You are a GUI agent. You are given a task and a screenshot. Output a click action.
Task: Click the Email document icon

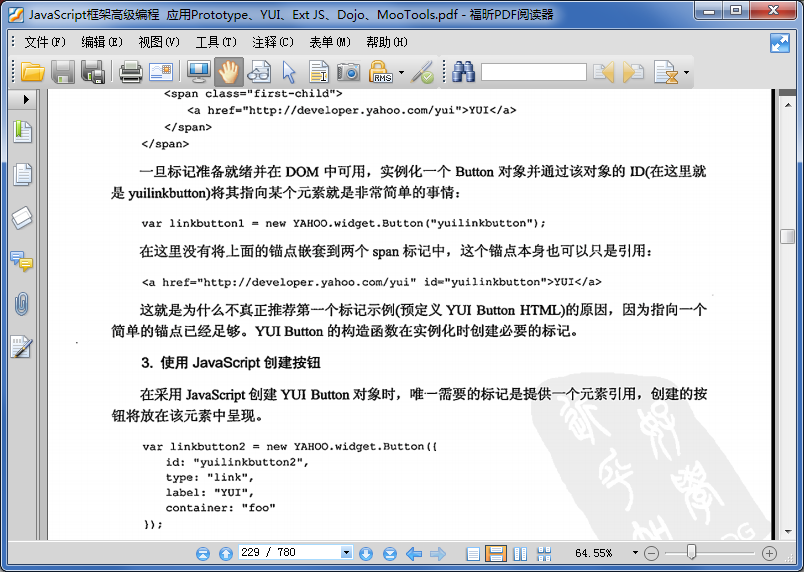pyautogui.click(x=161, y=72)
